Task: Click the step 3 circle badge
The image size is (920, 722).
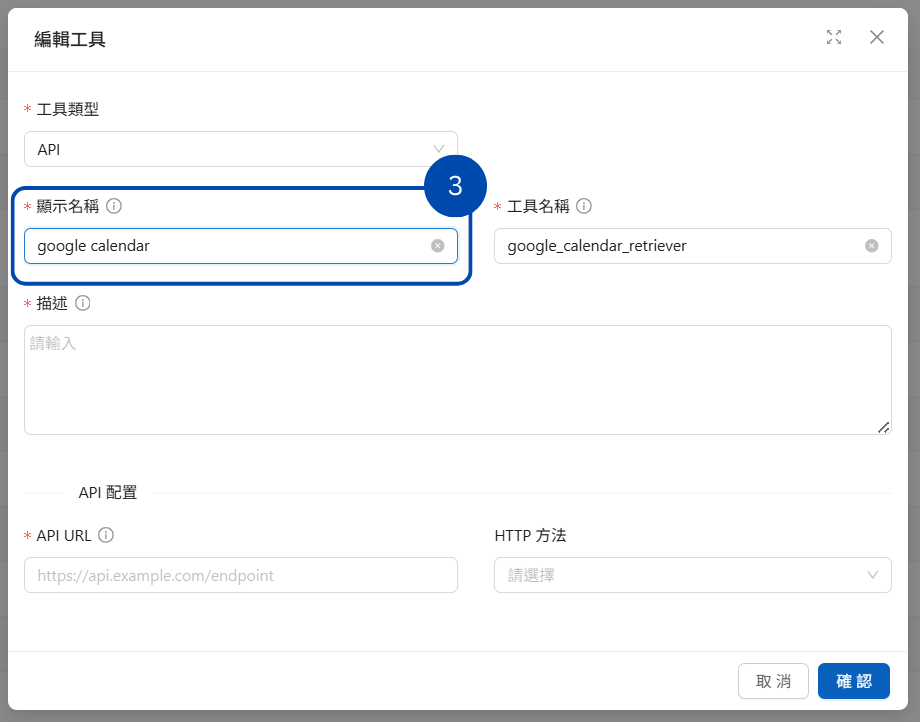Action: pos(455,186)
